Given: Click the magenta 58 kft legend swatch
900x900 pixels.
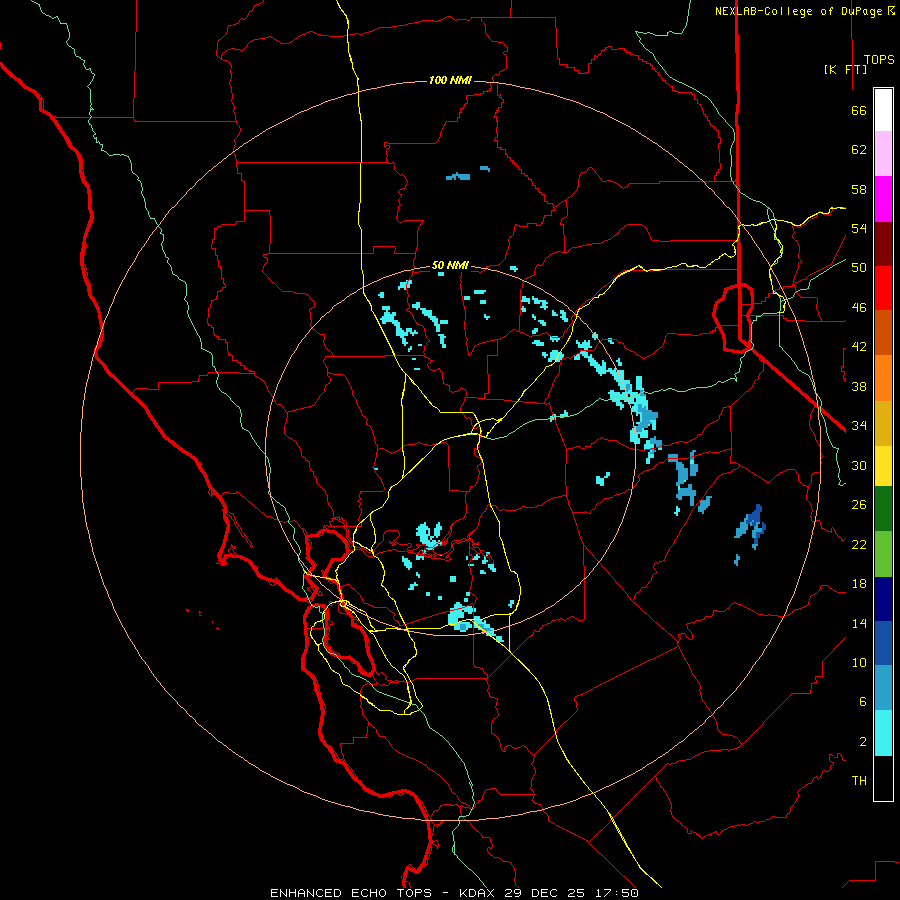Looking at the screenshot, I should coord(883,199).
